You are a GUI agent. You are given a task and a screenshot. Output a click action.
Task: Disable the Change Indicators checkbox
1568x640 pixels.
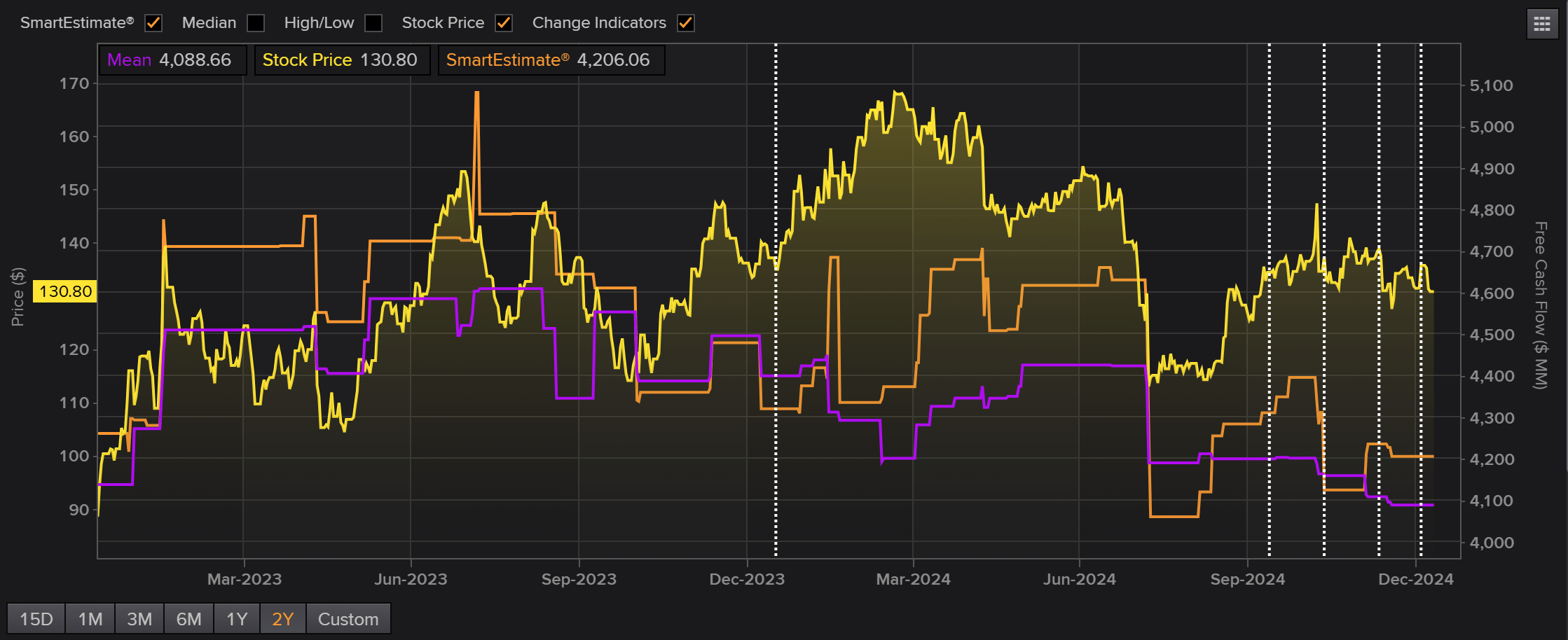[x=685, y=23]
